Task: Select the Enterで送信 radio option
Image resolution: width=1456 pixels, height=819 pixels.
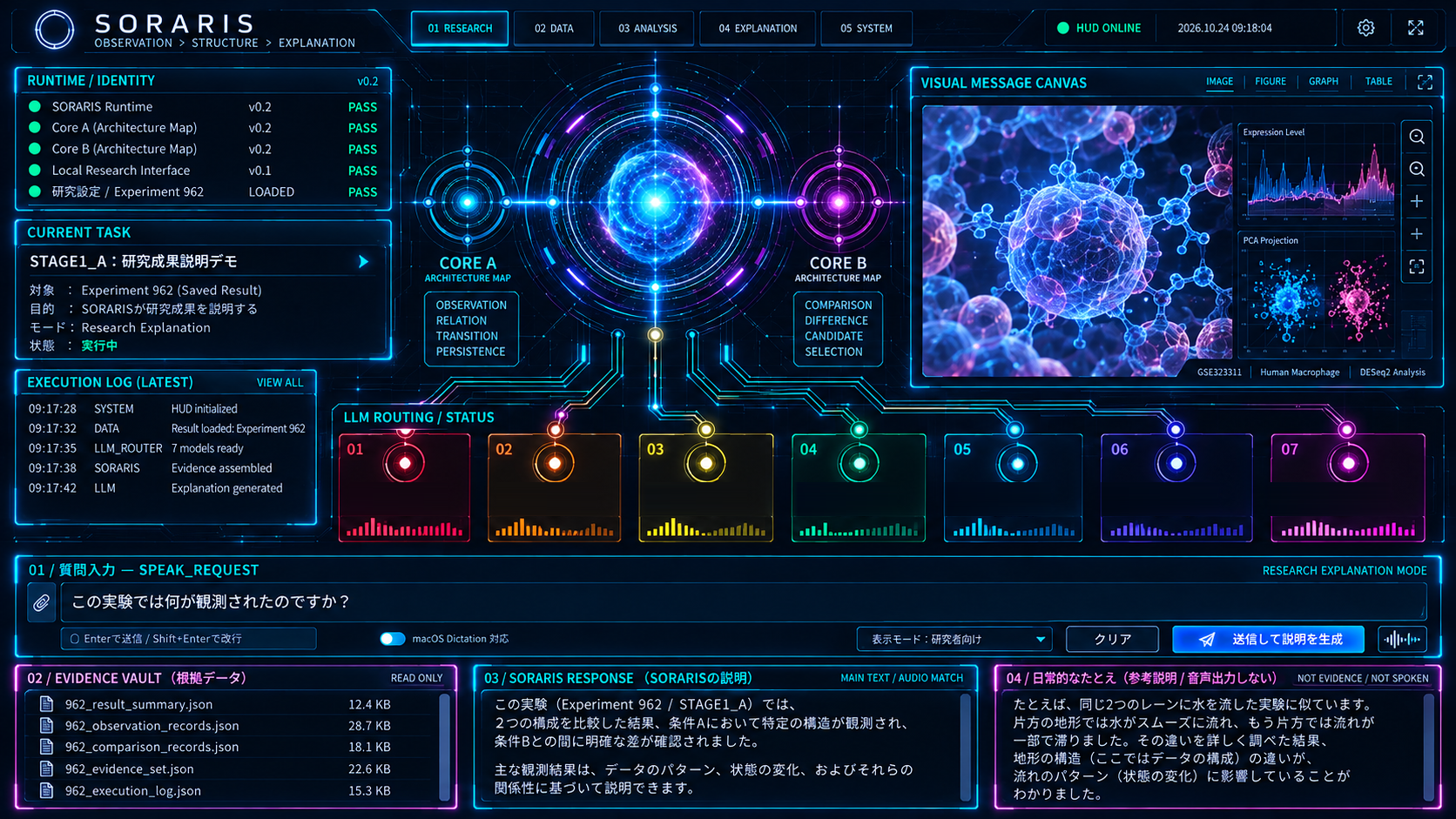Action: (75, 639)
